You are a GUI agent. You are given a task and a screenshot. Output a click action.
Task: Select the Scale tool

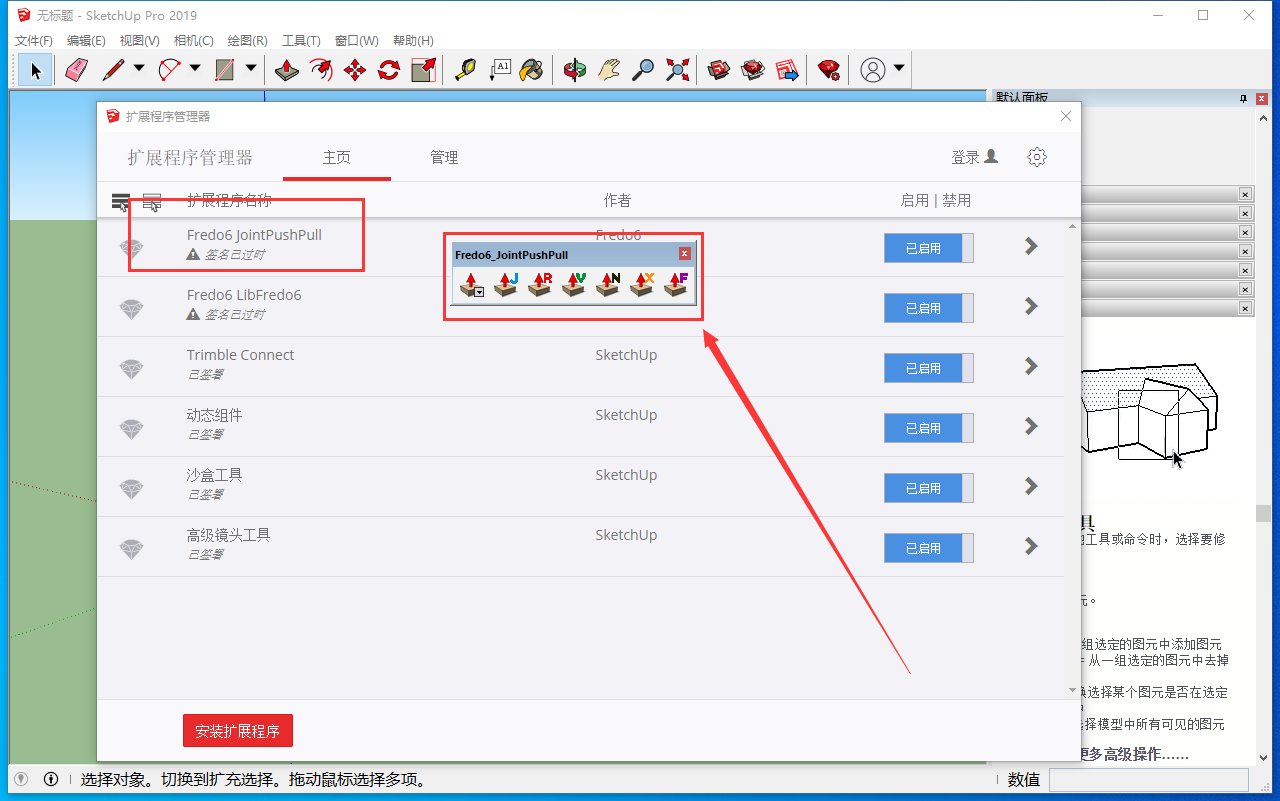click(423, 70)
